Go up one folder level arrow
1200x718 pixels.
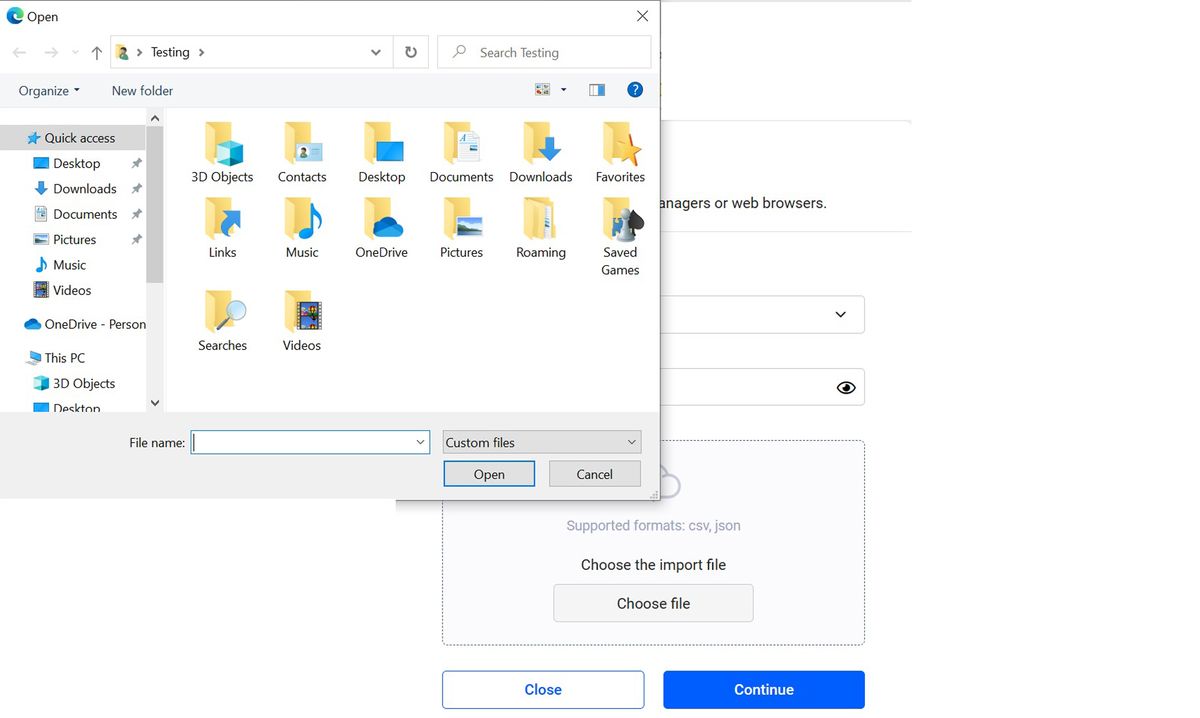96,52
